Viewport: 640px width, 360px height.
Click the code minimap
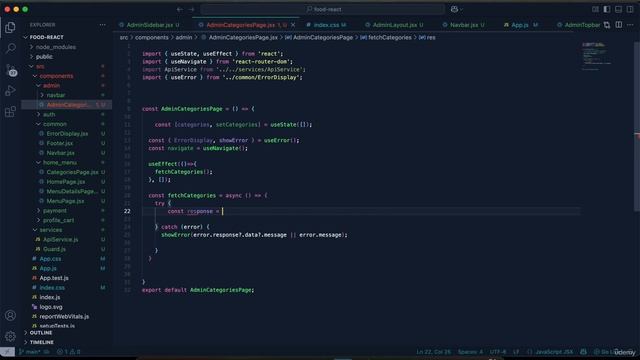pos(596,57)
